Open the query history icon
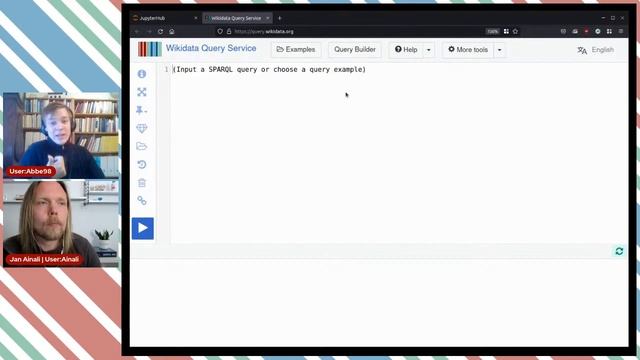This screenshot has width=640, height=360. pyautogui.click(x=142, y=164)
